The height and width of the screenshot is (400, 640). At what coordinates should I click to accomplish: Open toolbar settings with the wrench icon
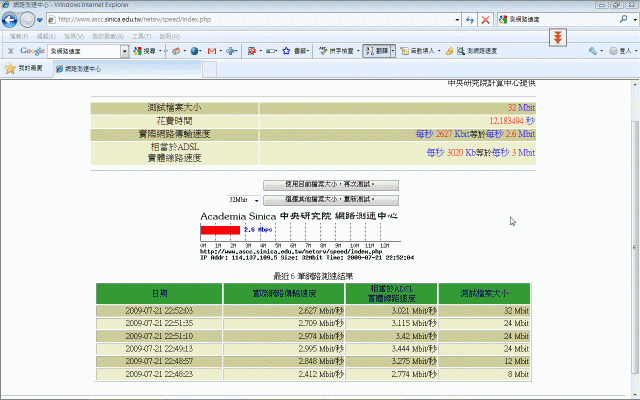(x=593, y=51)
